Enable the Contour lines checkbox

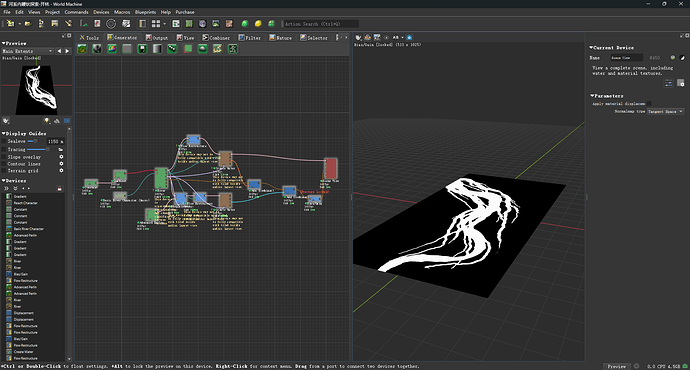pyautogui.click(x=4, y=164)
